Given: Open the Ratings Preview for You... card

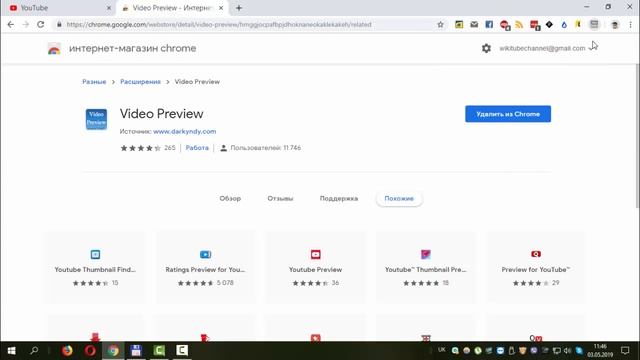Looking at the screenshot, I should point(205,267).
